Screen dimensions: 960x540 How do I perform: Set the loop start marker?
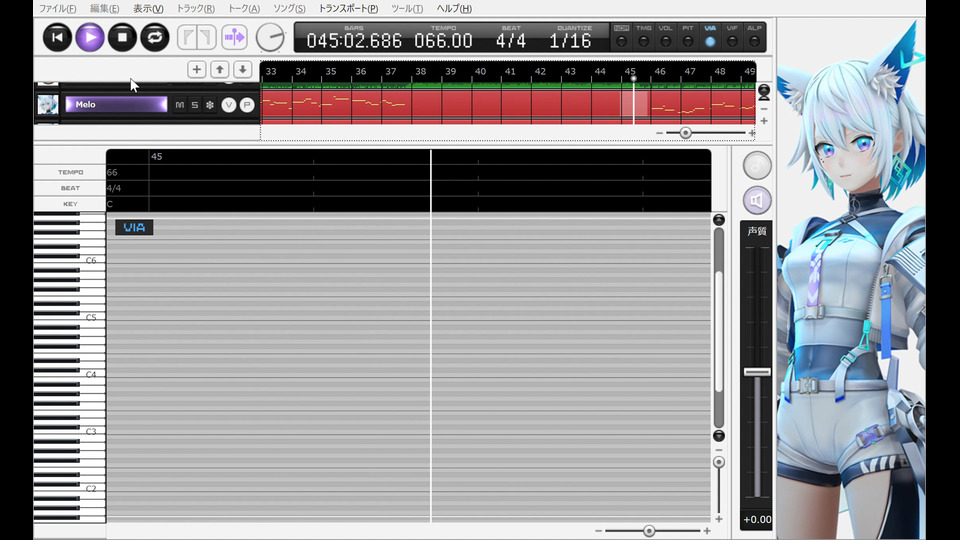[x=187, y=37]
